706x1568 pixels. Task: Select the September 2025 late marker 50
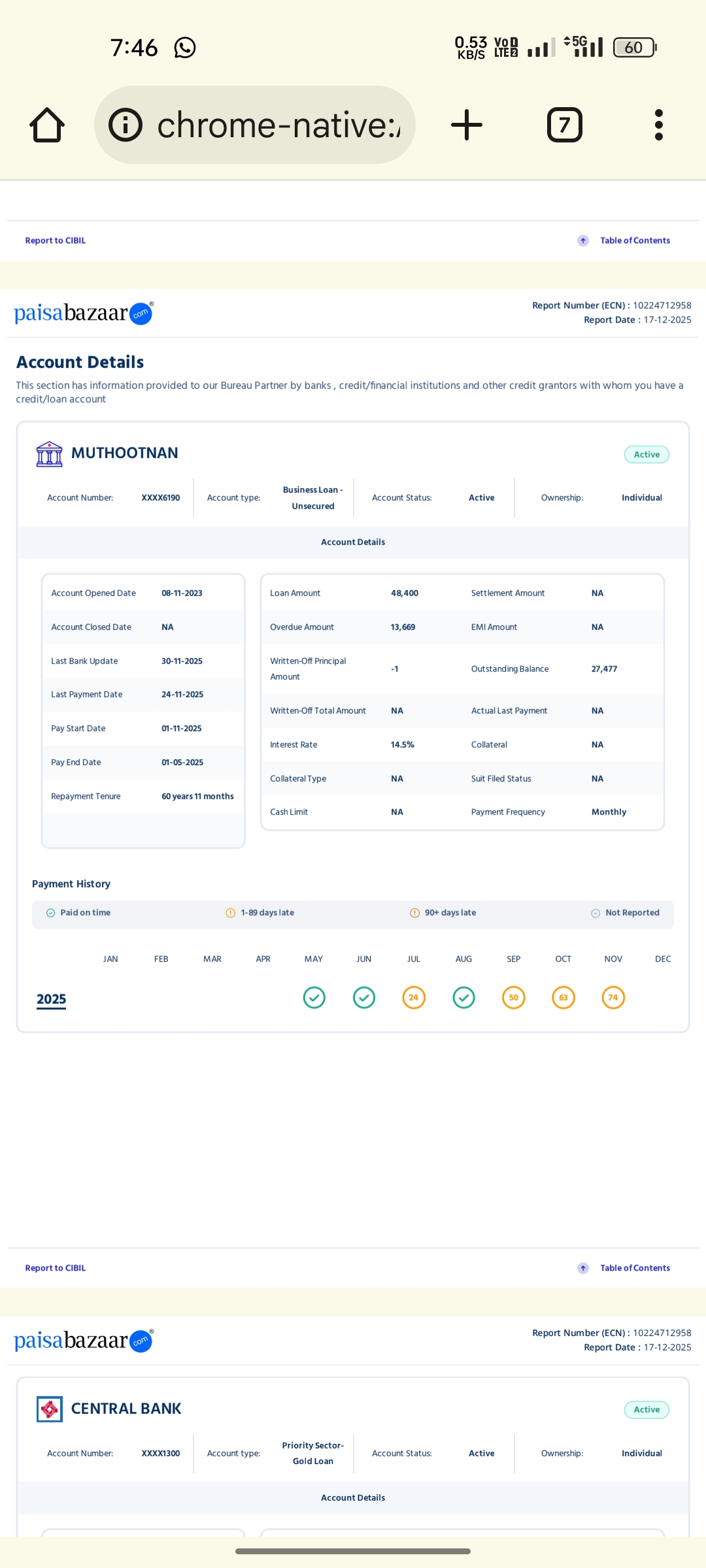(x=514, y=998)
